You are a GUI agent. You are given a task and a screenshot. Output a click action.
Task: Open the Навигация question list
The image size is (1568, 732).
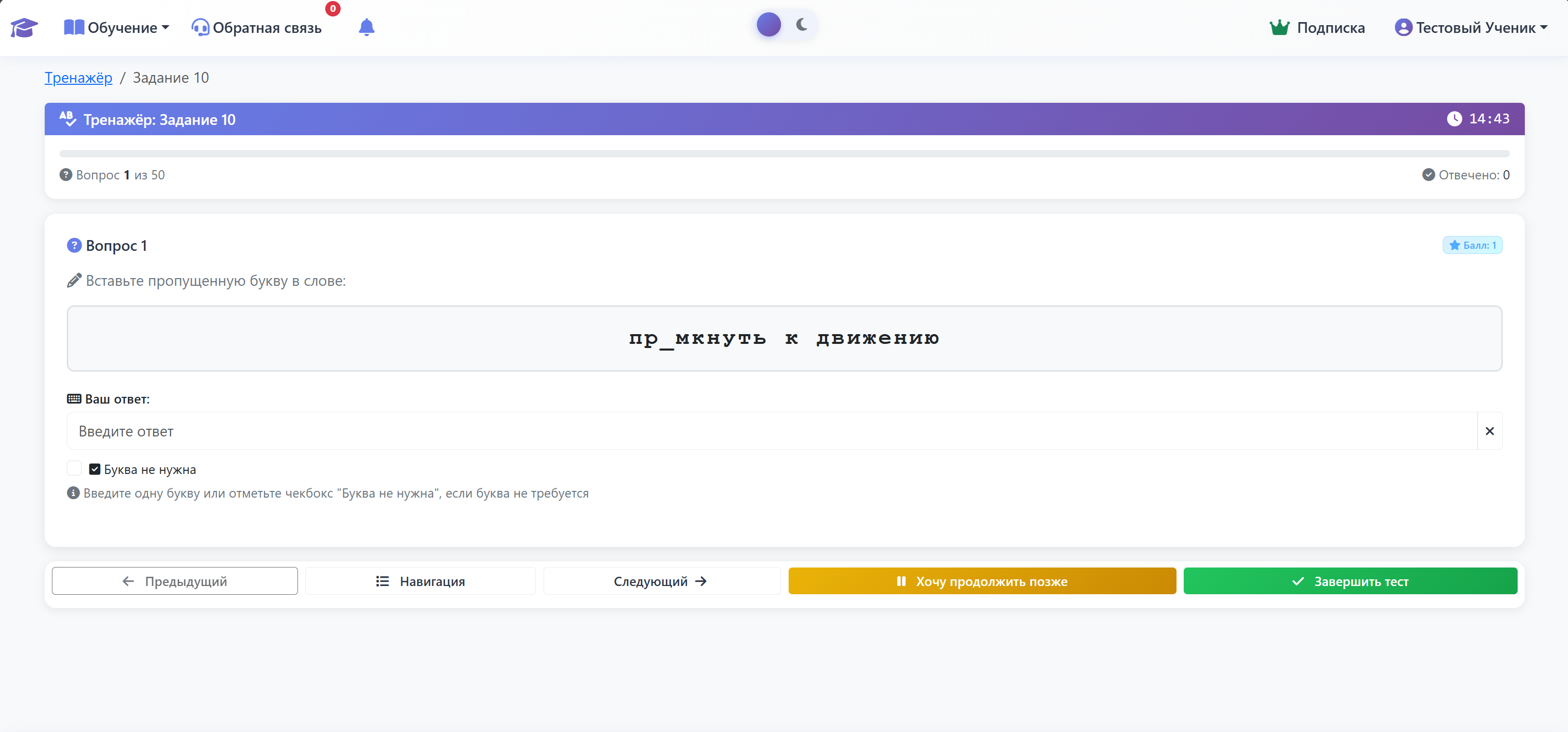420,581
